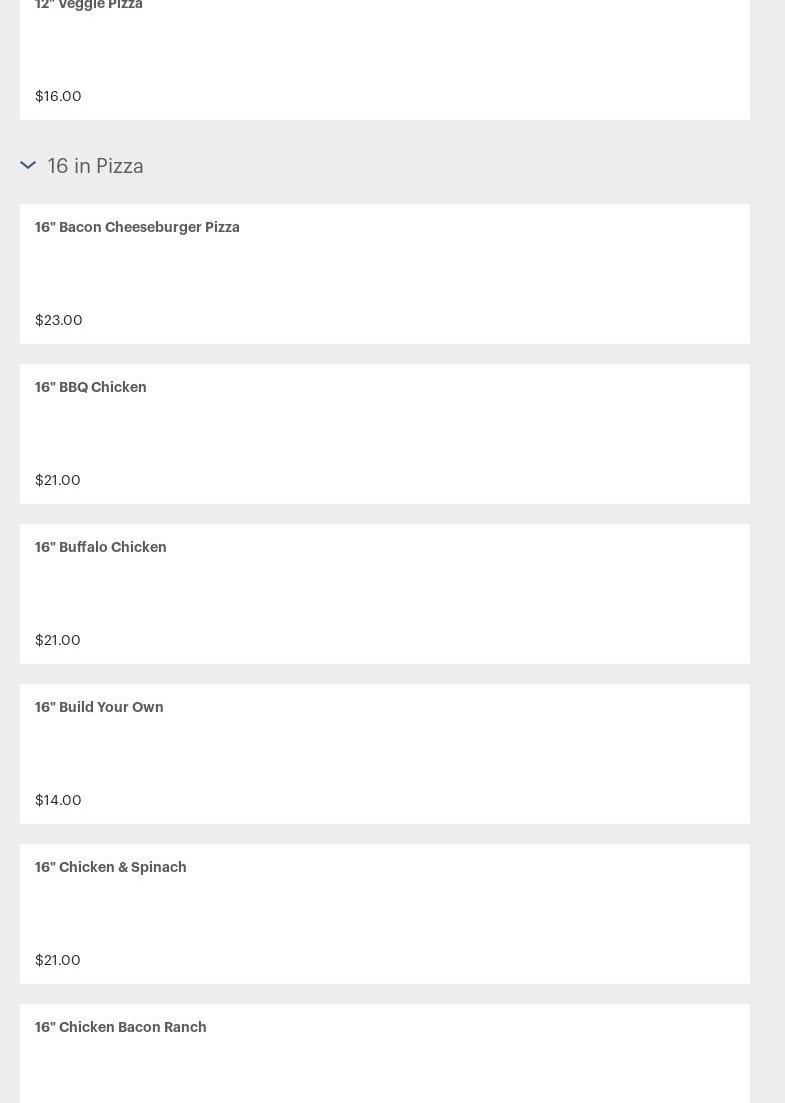Image resolution: width=785 pixels, height=1103 pixels.
Task: Click the $16.00 price on Veggie Pizza
Action: [x=58, y=96]
